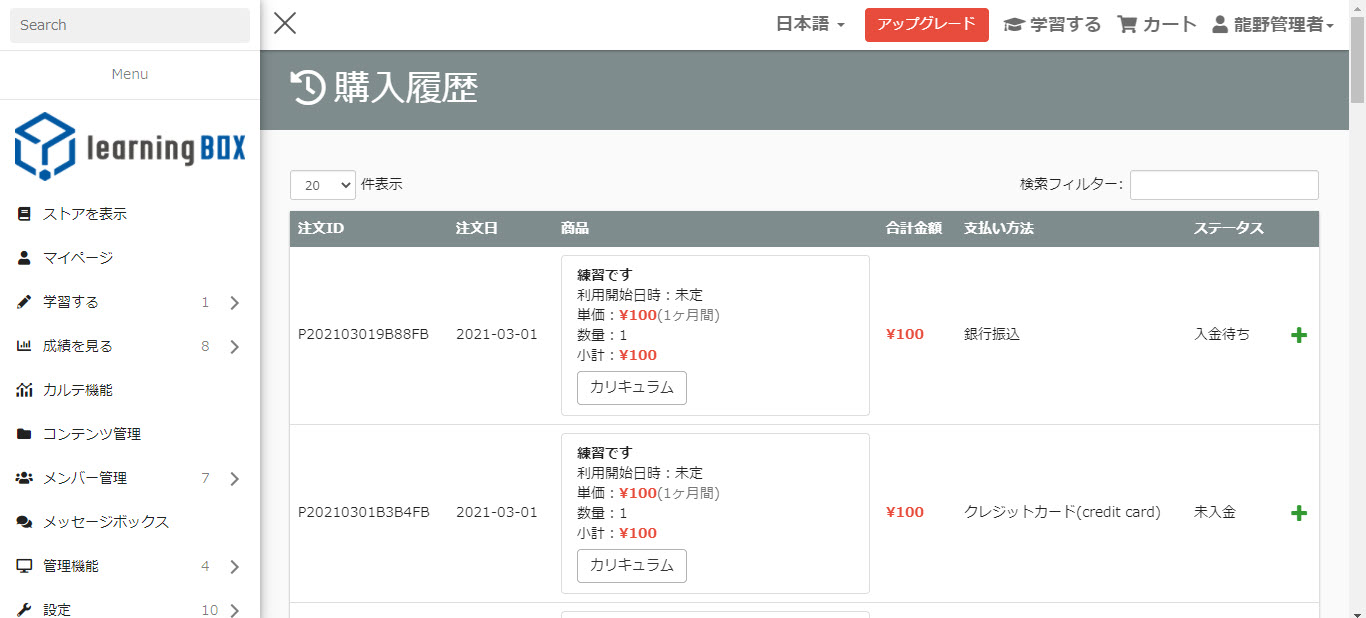Open the shopping cart icon
Viewport: 1366px width, 618px height.
pyautogui.click(x=1128, y=25)
